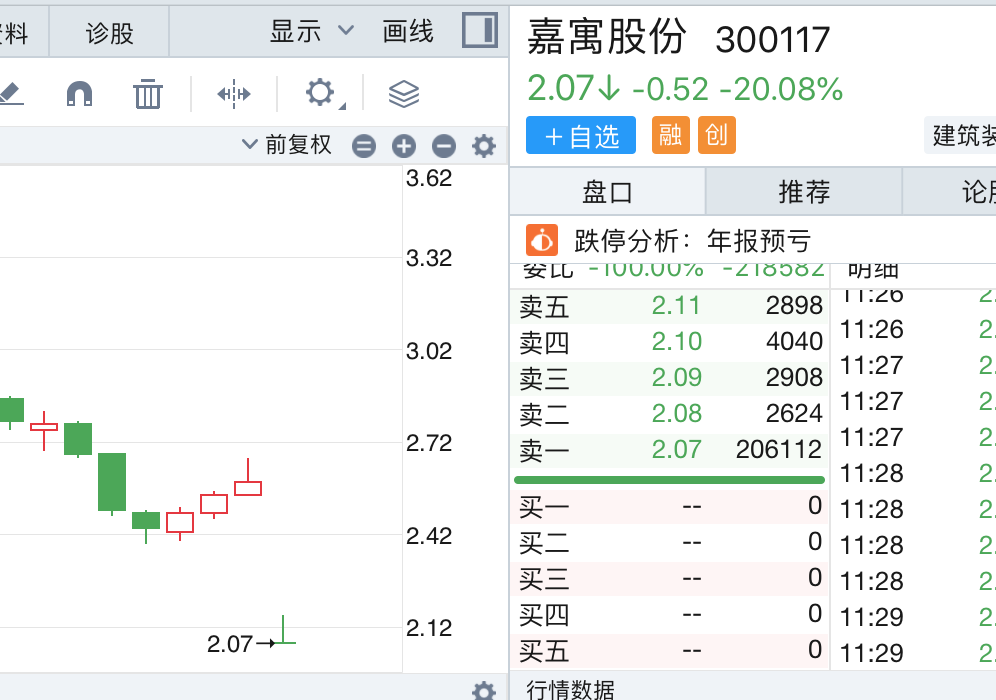Switch to the 盘口 tab
The height and width of the screenshot is (700, 996).
[607, 192]
